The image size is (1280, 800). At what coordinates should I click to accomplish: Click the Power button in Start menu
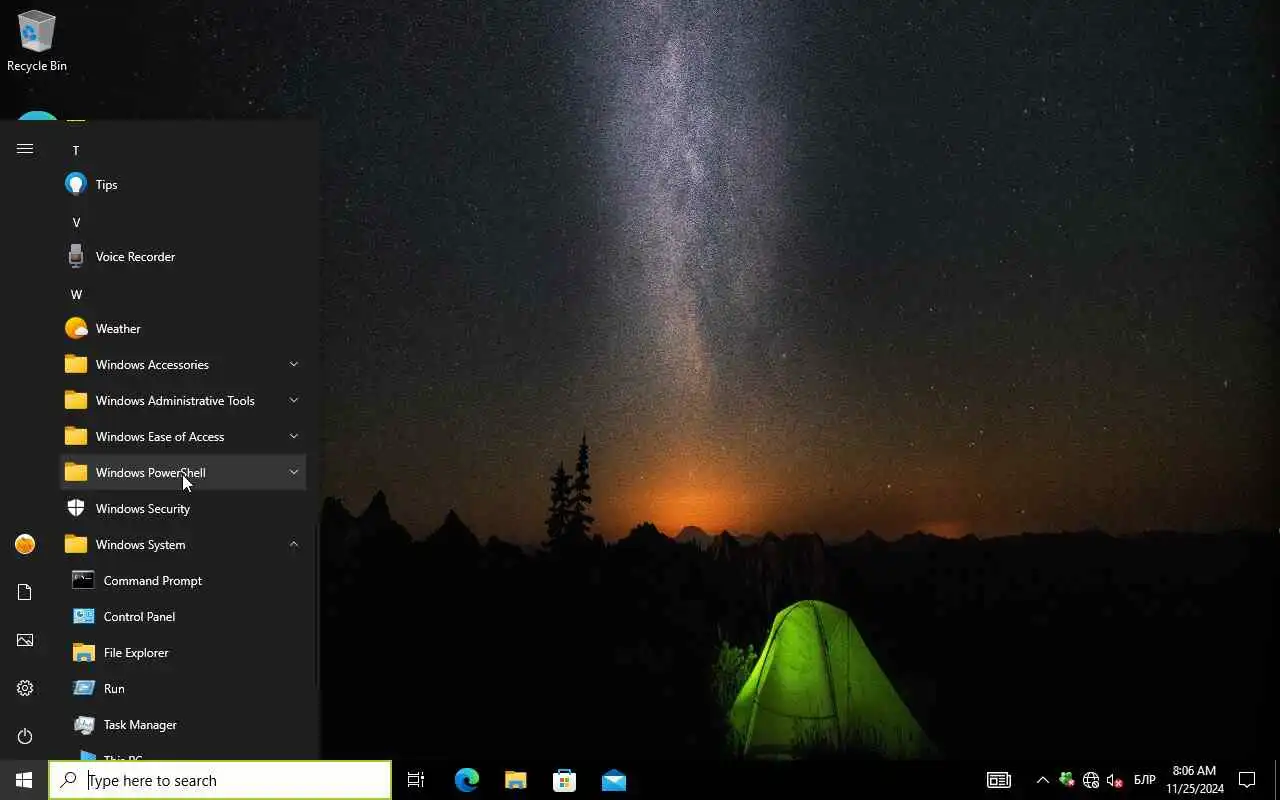(25, 736)
